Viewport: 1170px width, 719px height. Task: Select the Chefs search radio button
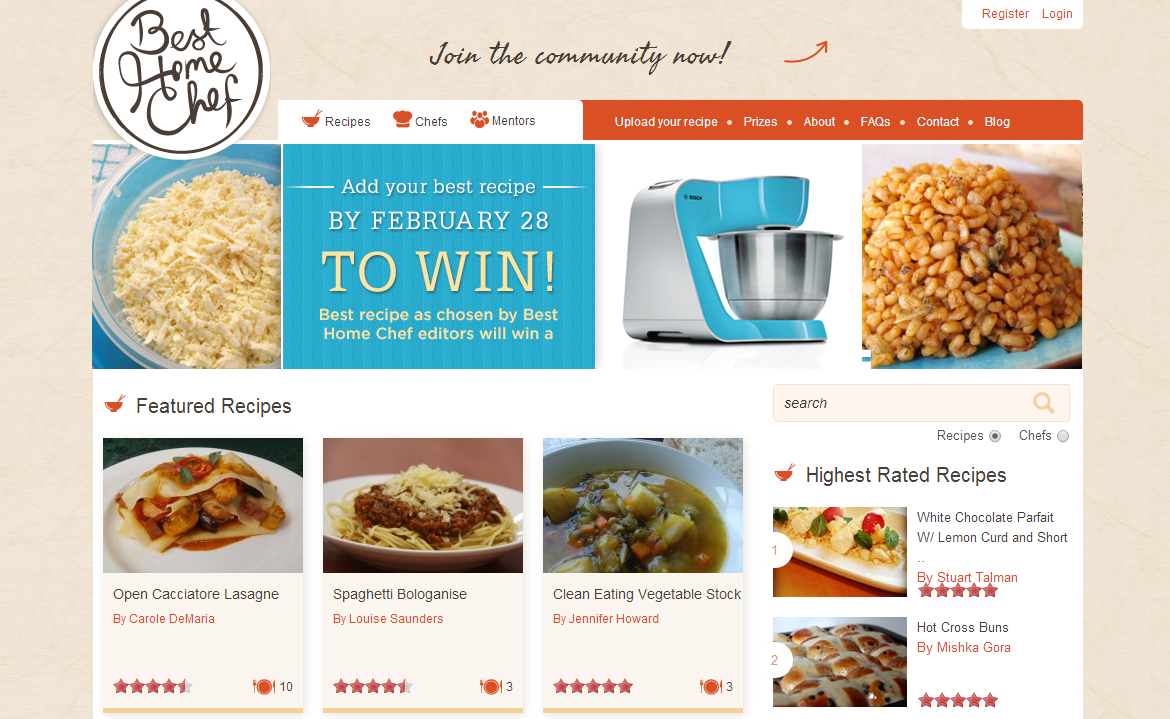(x=1063, y=436)
